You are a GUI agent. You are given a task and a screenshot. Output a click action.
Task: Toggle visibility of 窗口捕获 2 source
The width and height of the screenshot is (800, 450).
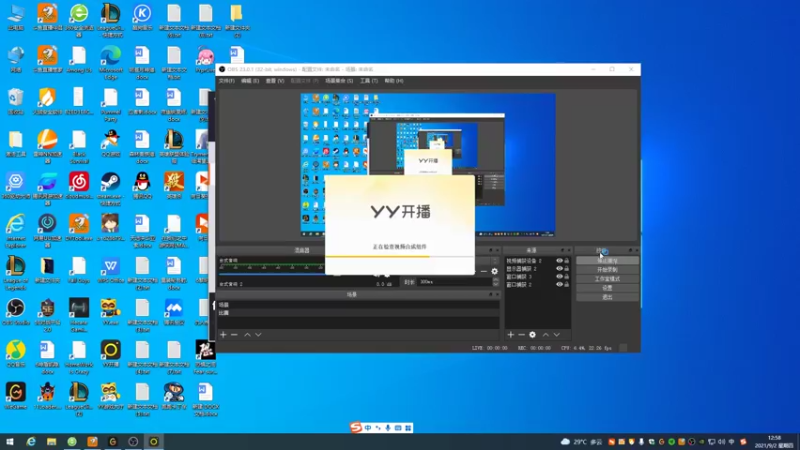[x=559, y=284]
